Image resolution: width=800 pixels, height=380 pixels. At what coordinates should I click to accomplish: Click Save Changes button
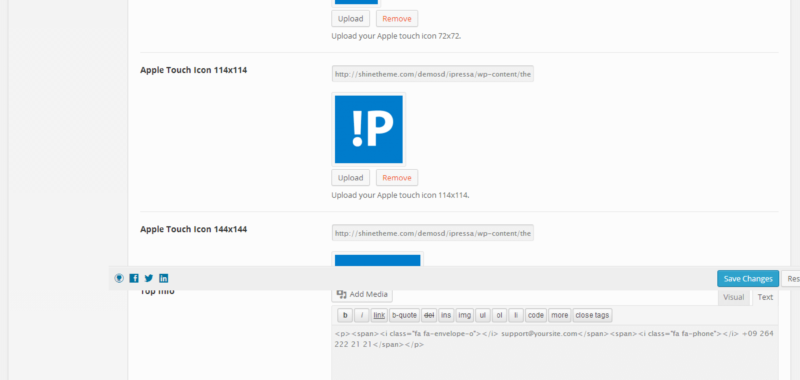click(748, 278)
